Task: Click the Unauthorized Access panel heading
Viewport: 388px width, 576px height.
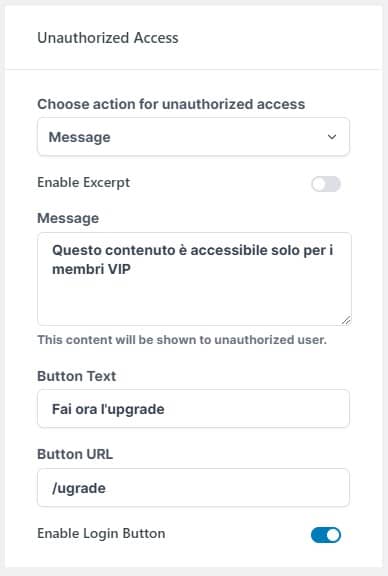Action: point(108,38)
